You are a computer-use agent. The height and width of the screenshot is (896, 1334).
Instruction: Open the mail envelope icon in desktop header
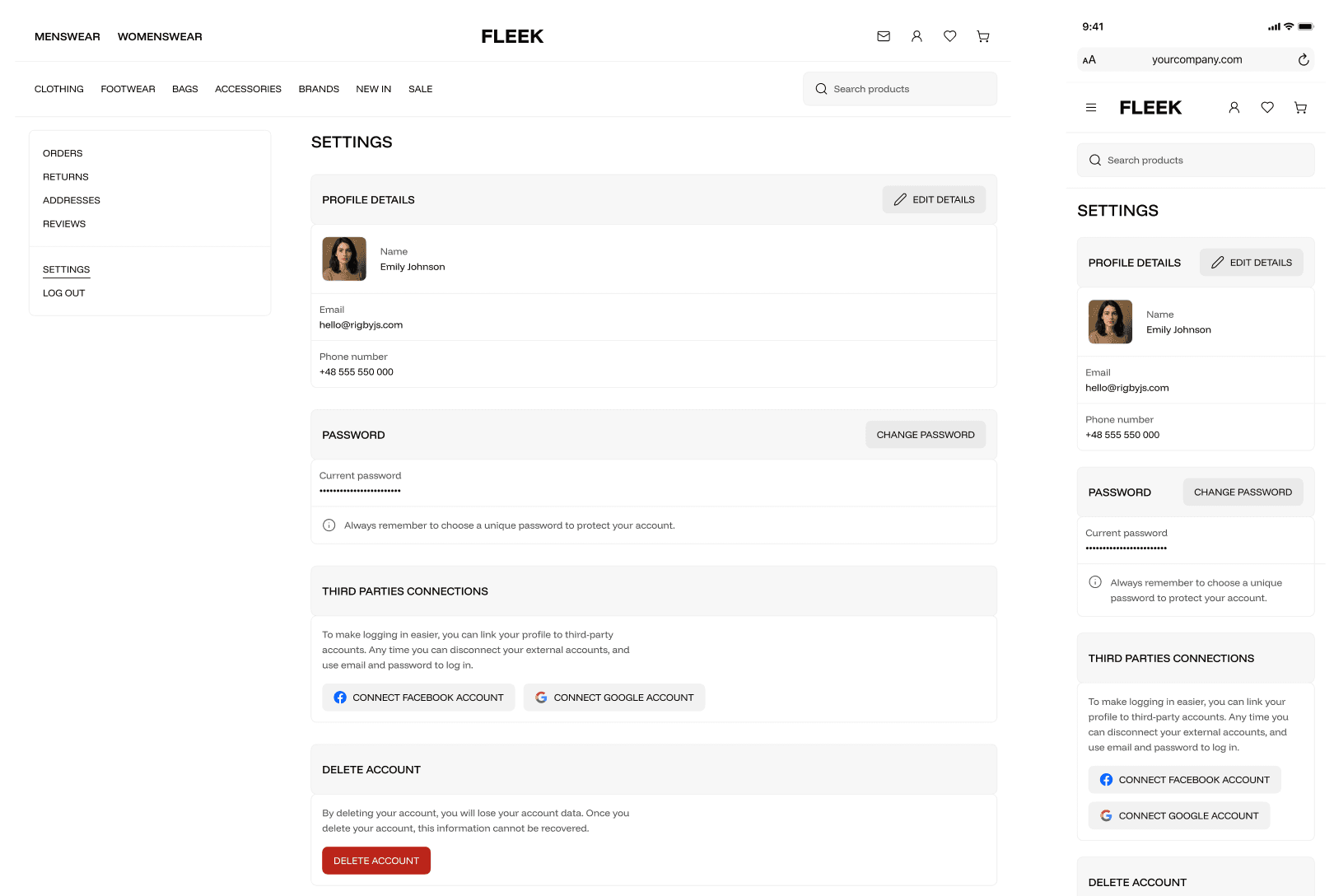[x=884, y=36]
